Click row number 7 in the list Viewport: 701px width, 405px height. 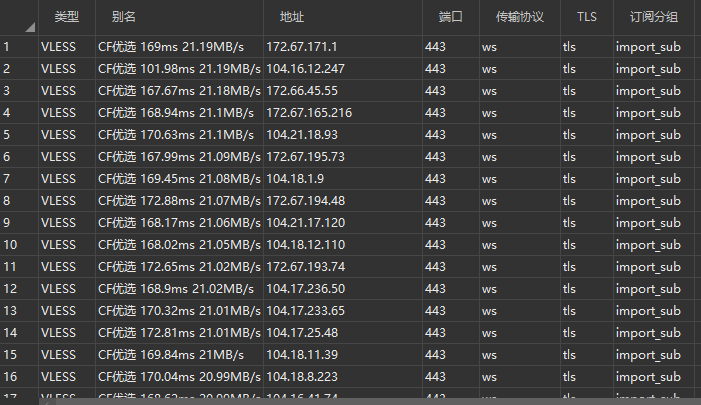(7, 179)
